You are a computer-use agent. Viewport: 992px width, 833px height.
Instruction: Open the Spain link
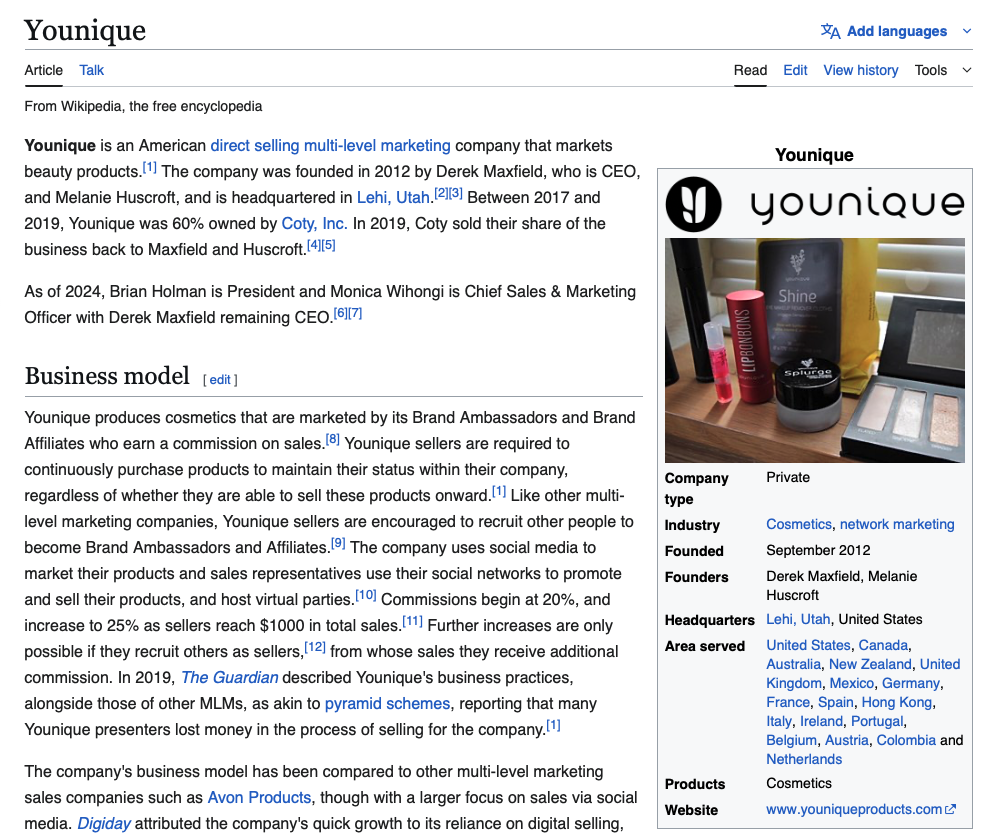[x=835, y=702]
